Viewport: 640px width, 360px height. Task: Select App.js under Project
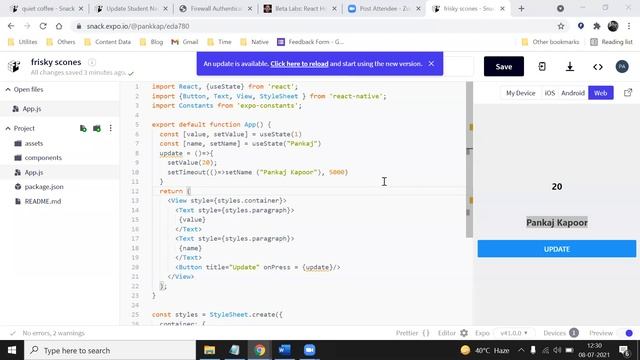point(60,172)
